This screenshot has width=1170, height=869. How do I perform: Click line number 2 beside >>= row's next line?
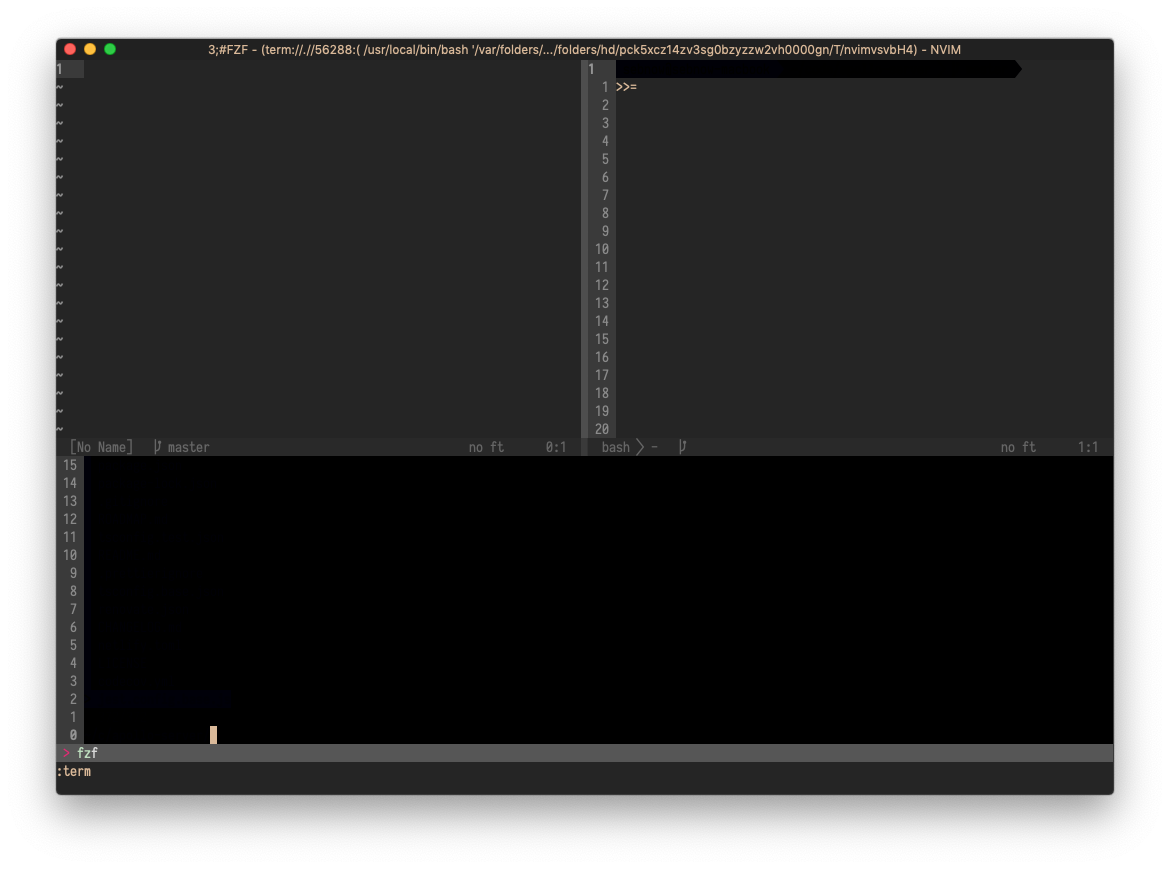pos(605,105)
